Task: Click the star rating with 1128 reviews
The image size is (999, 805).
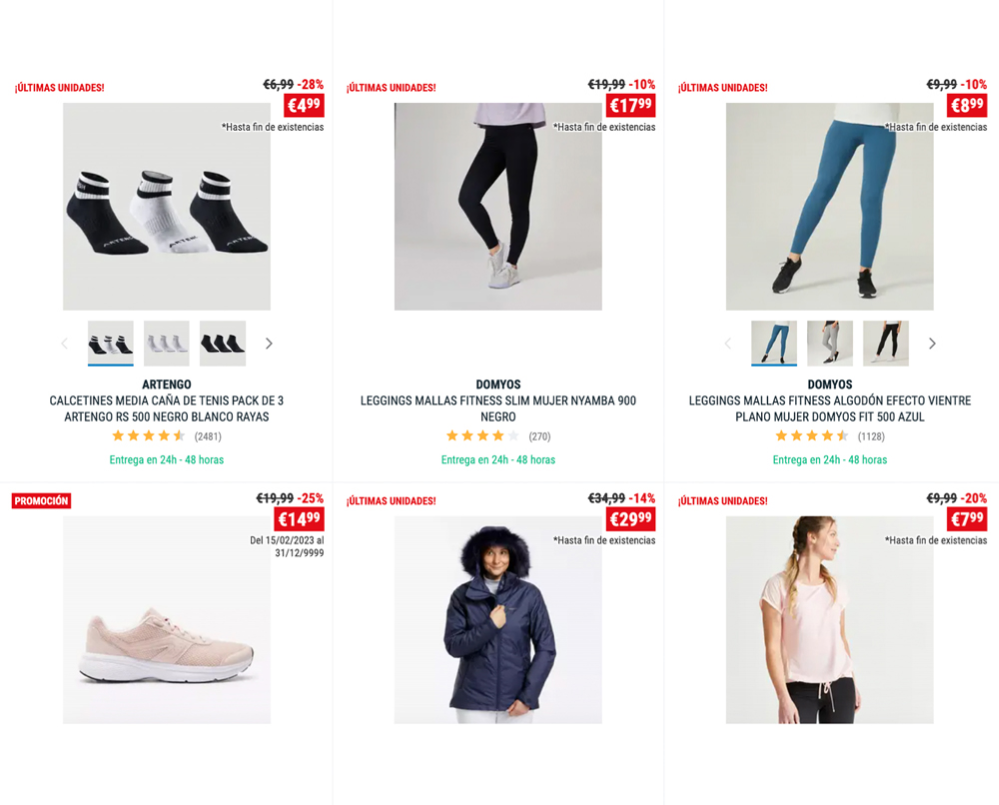Action: [812, 436]
